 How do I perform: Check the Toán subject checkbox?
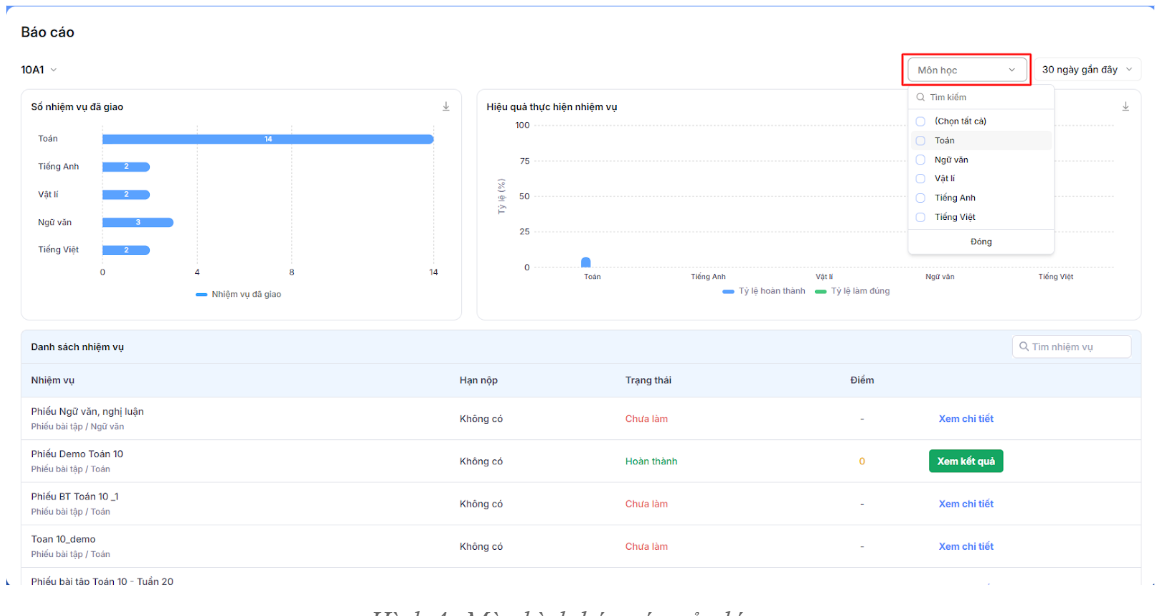tap(921, 141)
